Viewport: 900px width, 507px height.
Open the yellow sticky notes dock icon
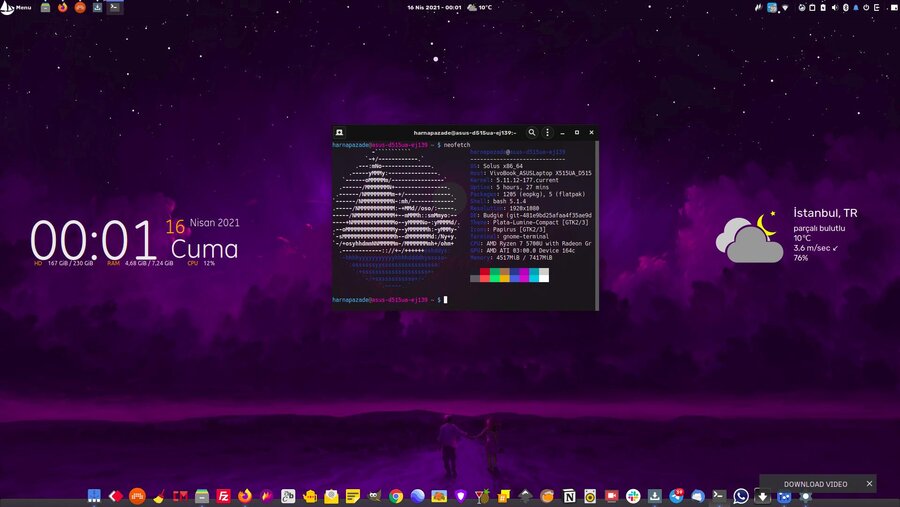352,496
